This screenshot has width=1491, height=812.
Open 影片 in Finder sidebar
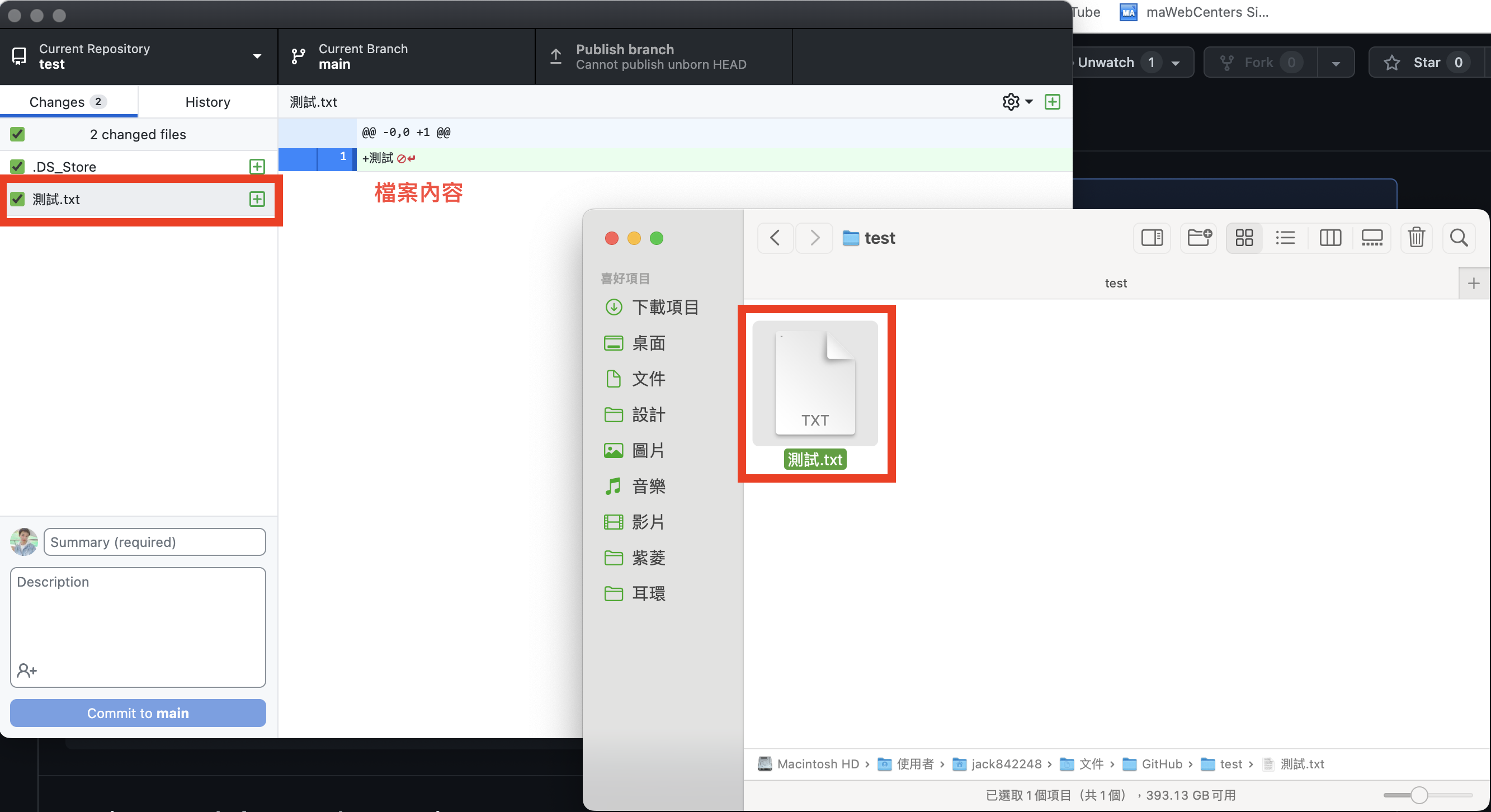(635, 522)
